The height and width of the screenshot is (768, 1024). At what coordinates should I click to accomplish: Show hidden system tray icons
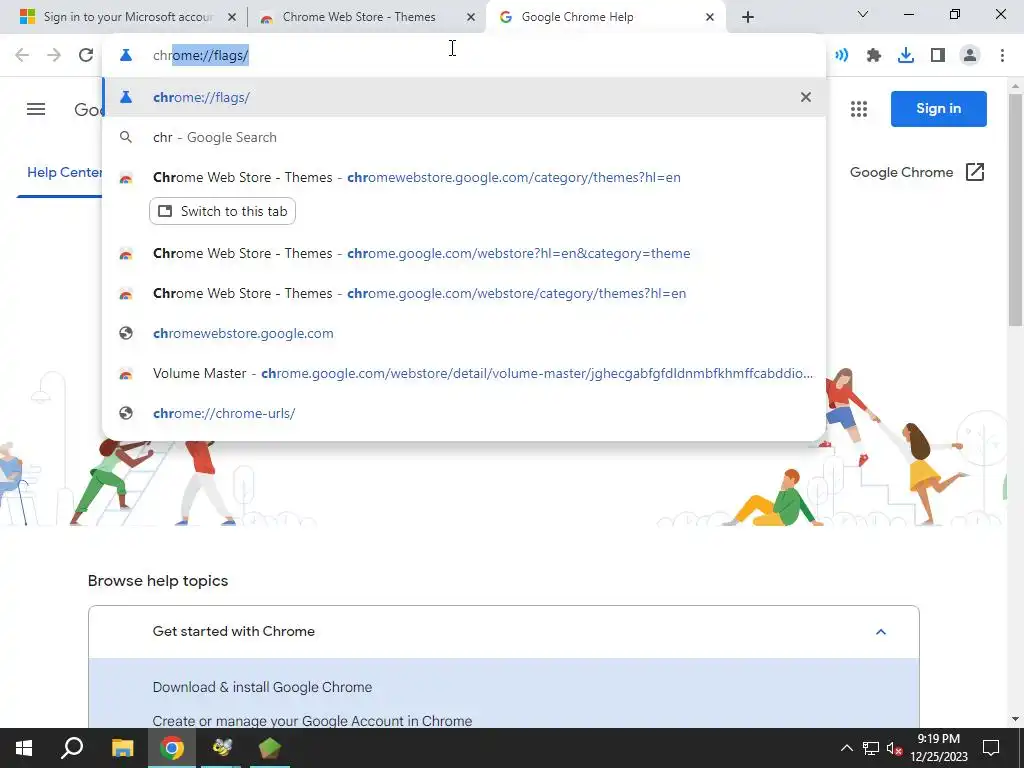(x=846, y=748)
